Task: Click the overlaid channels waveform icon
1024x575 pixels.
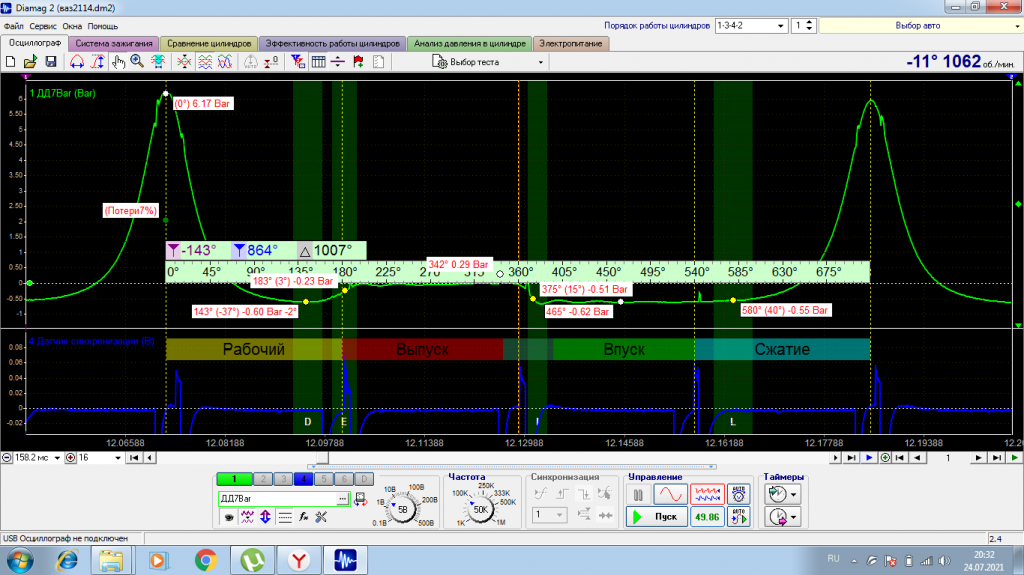Action: coord(225,62)
